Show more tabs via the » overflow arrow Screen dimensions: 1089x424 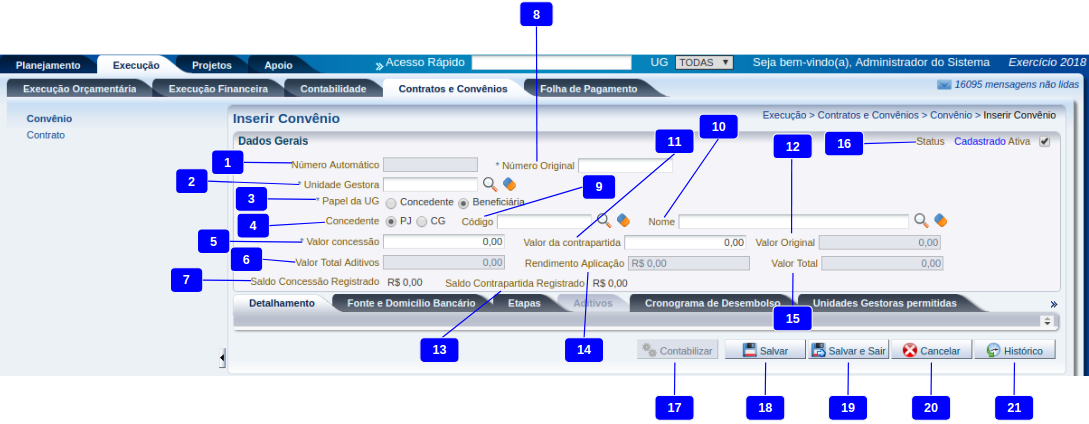tap(1053, 303)
